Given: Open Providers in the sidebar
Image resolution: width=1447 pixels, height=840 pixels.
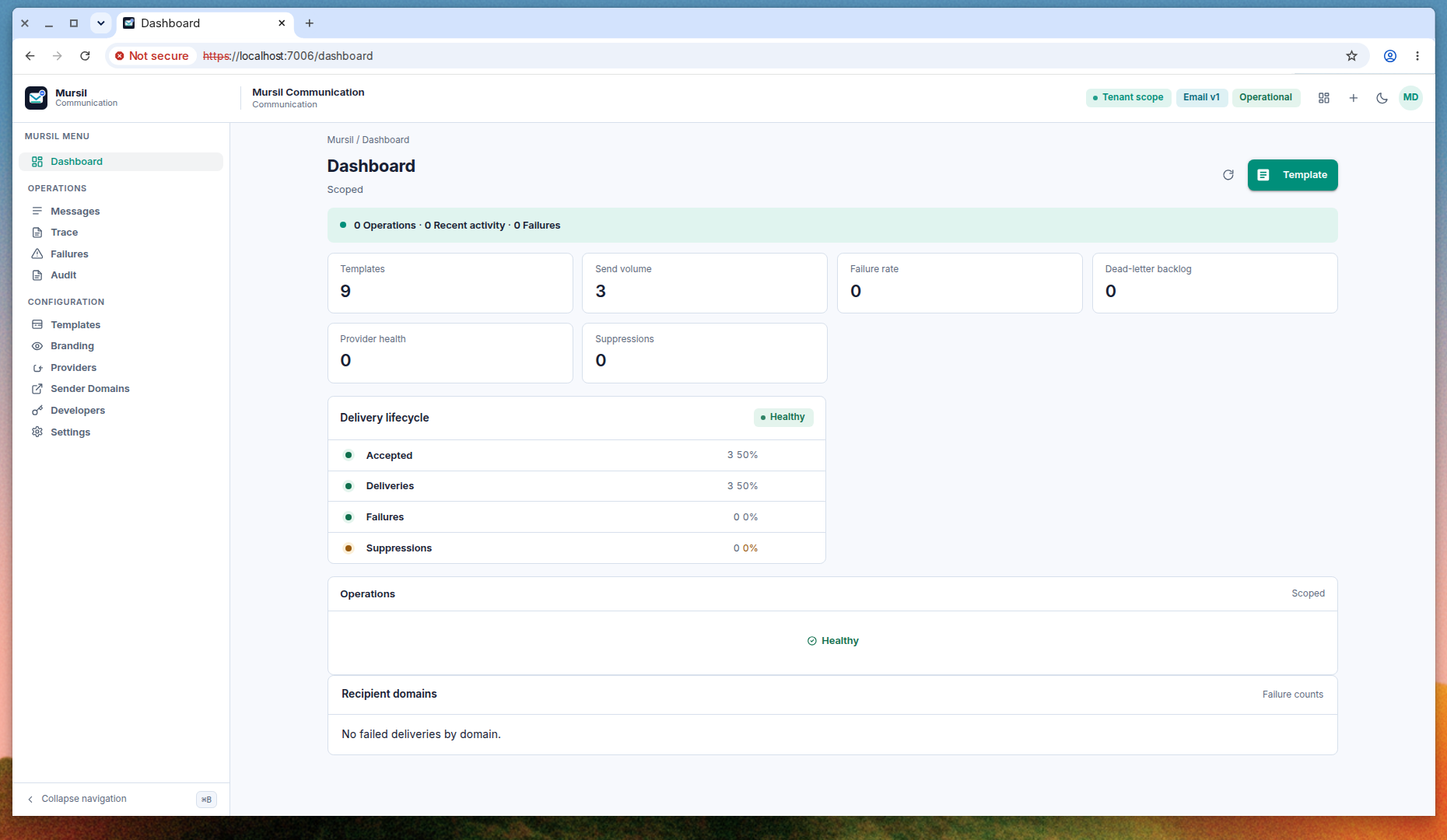Looking at the screenshot, I should [121, 368].
